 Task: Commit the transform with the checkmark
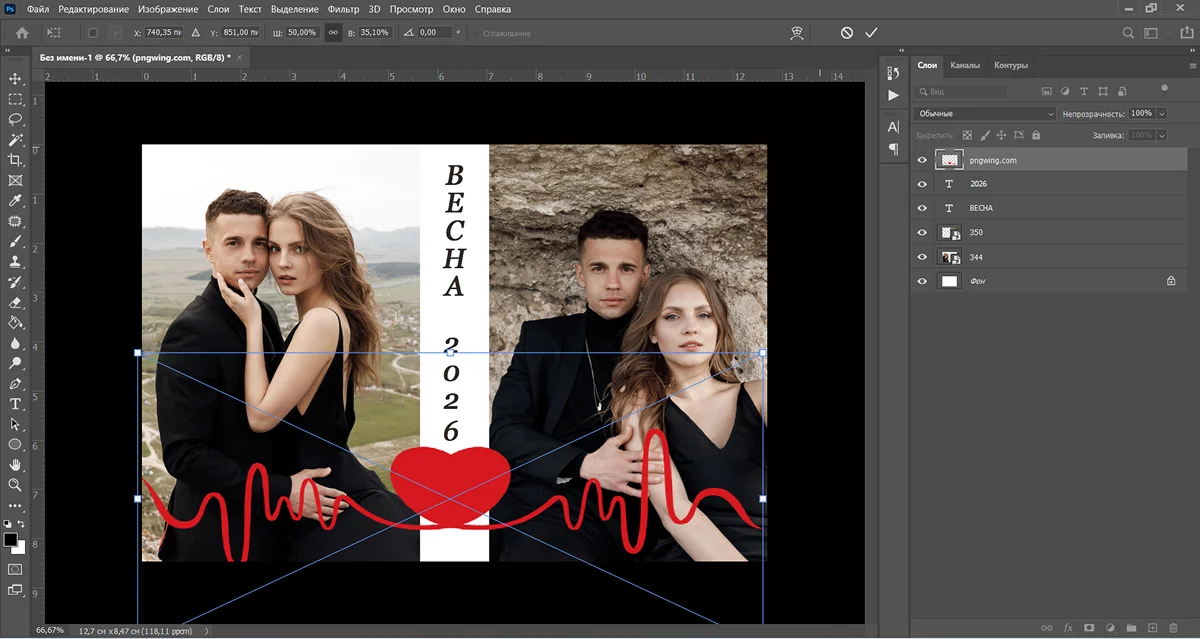[871, 33]
